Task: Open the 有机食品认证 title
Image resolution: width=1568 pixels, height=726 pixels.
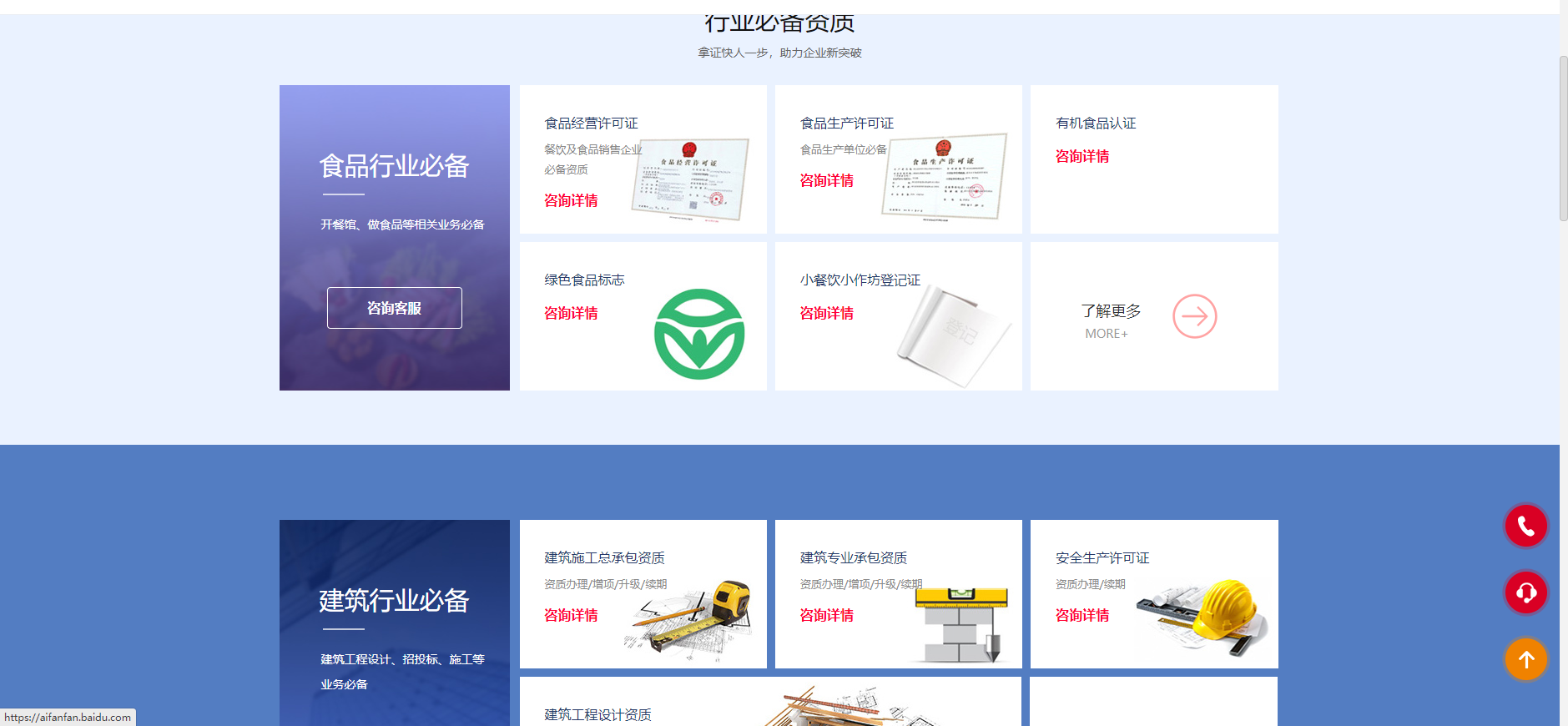Action: pyautogui.click(x=1096, y=124)
